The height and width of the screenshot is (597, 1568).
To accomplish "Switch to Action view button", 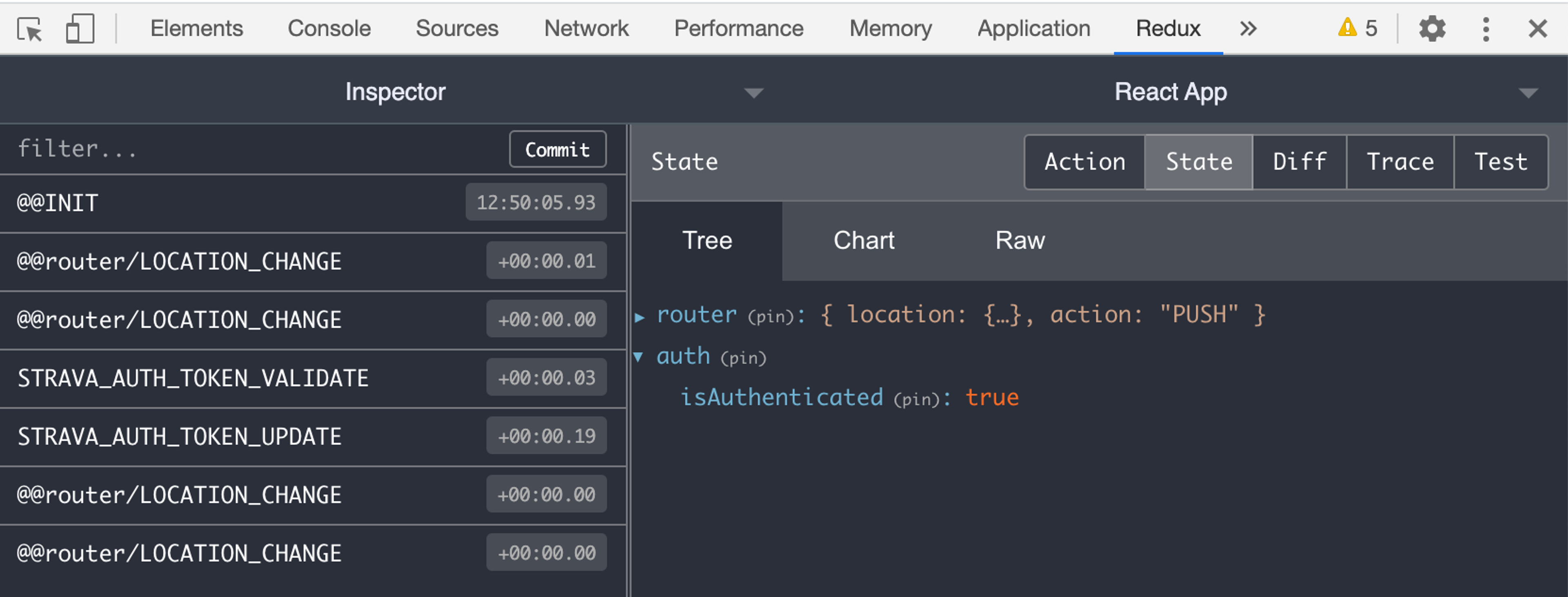I will pos(1085,162).
